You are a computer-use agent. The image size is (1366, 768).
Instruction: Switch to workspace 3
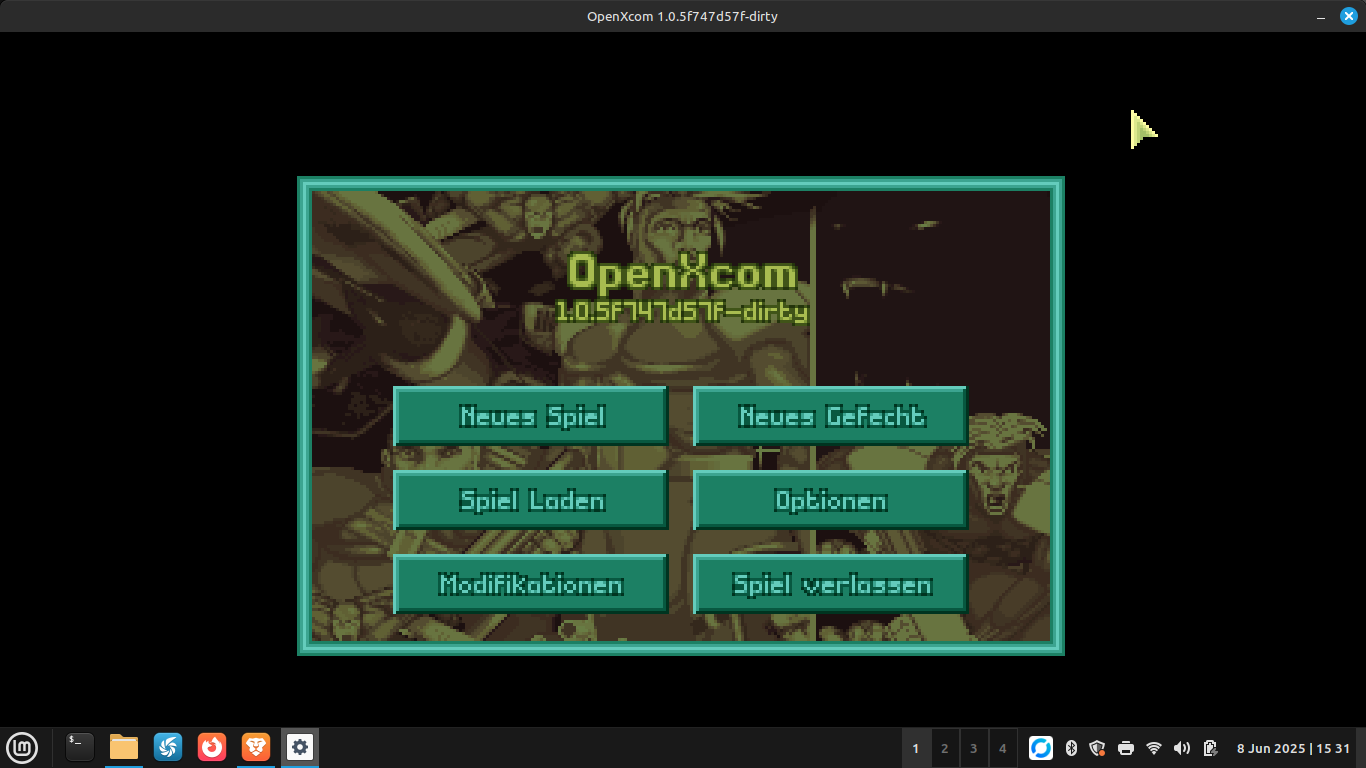point(974,748)
